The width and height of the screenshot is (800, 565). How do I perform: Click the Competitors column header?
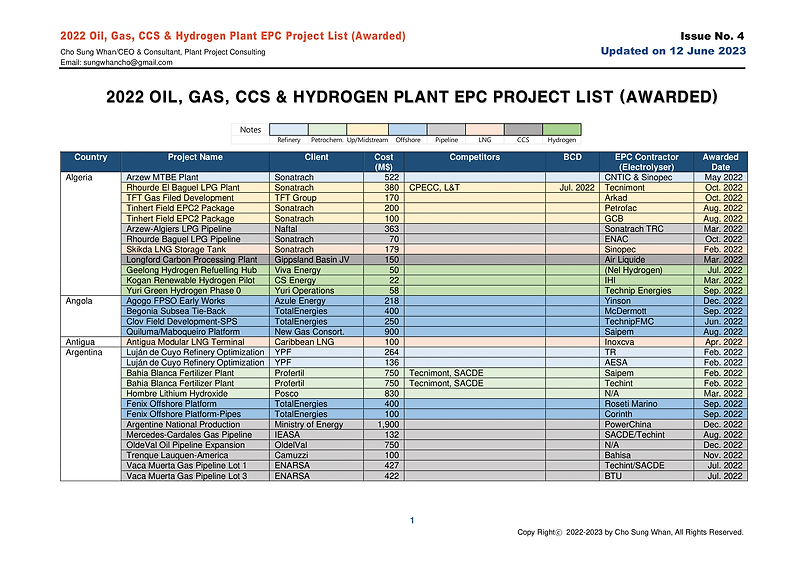tap(474, 162)
